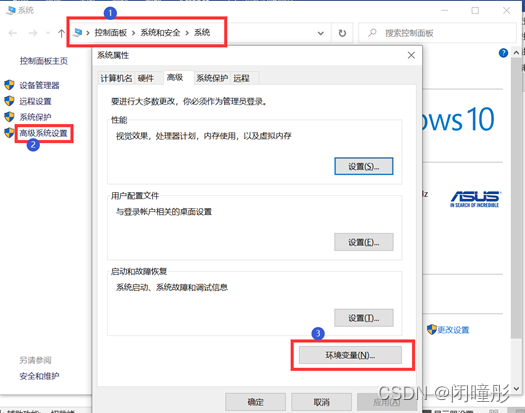This screenshot has height=413, width=525.
Task: Minimize the 系统 window
Action: pyautogui.click(x=445, y=10)
